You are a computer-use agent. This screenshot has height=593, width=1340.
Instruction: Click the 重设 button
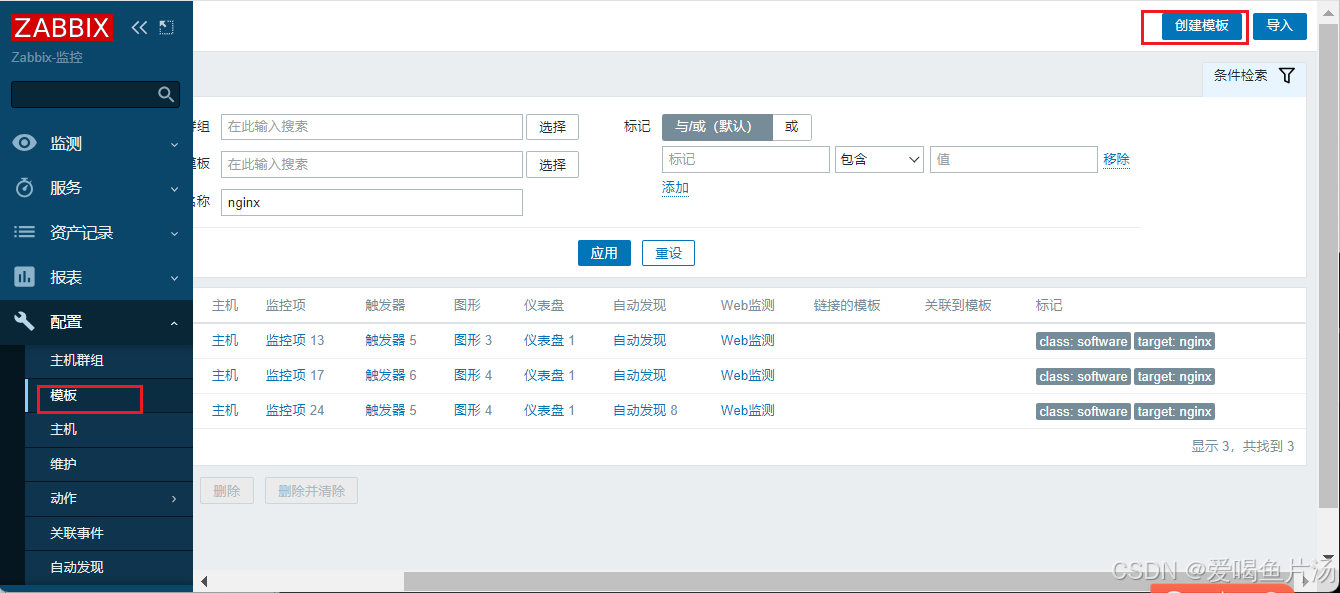pos(668,253)
